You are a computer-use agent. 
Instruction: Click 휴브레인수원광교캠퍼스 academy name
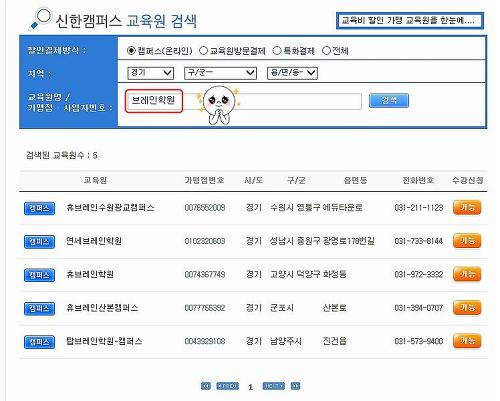coord(110,208)
